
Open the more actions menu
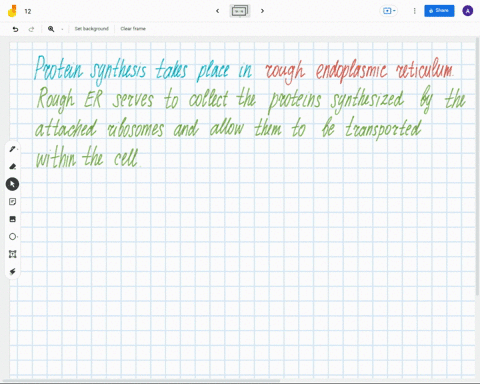tap(414, 11)
